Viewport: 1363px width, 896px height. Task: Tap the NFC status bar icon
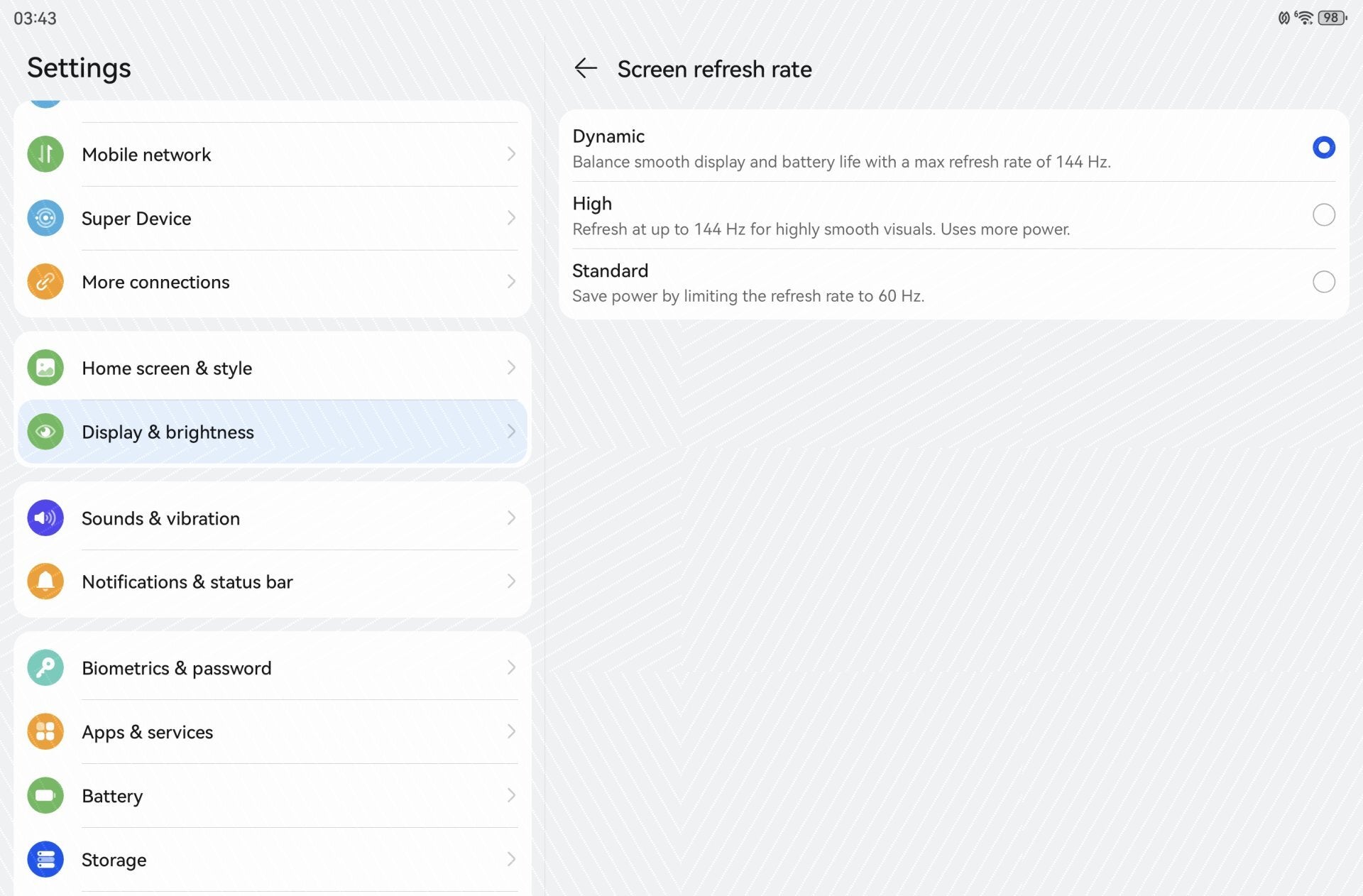pyautogui.click(x=1283, y=18)
